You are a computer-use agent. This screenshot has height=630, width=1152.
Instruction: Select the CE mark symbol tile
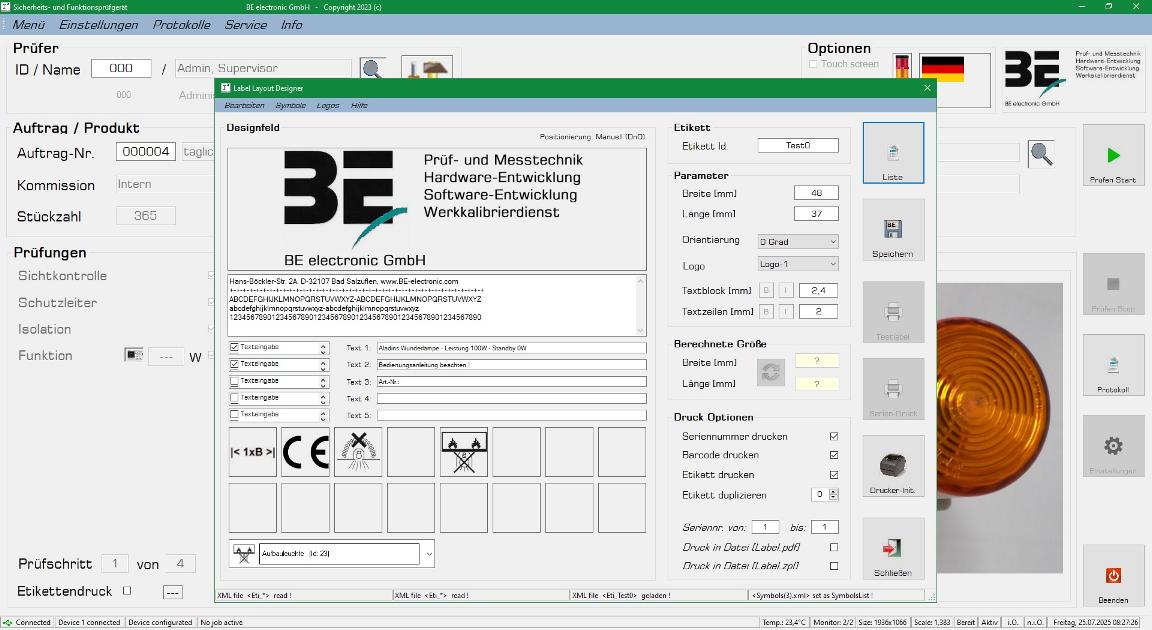click(x=305, y=452)
